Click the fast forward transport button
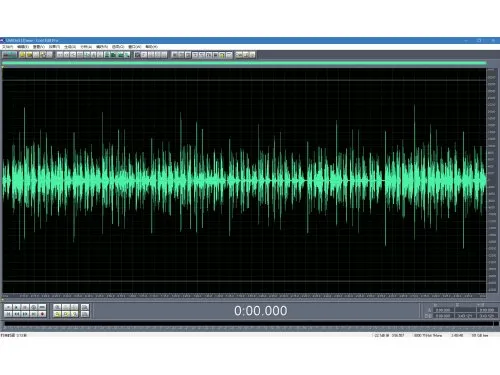500x375 pixels. (x=25, y=314)
